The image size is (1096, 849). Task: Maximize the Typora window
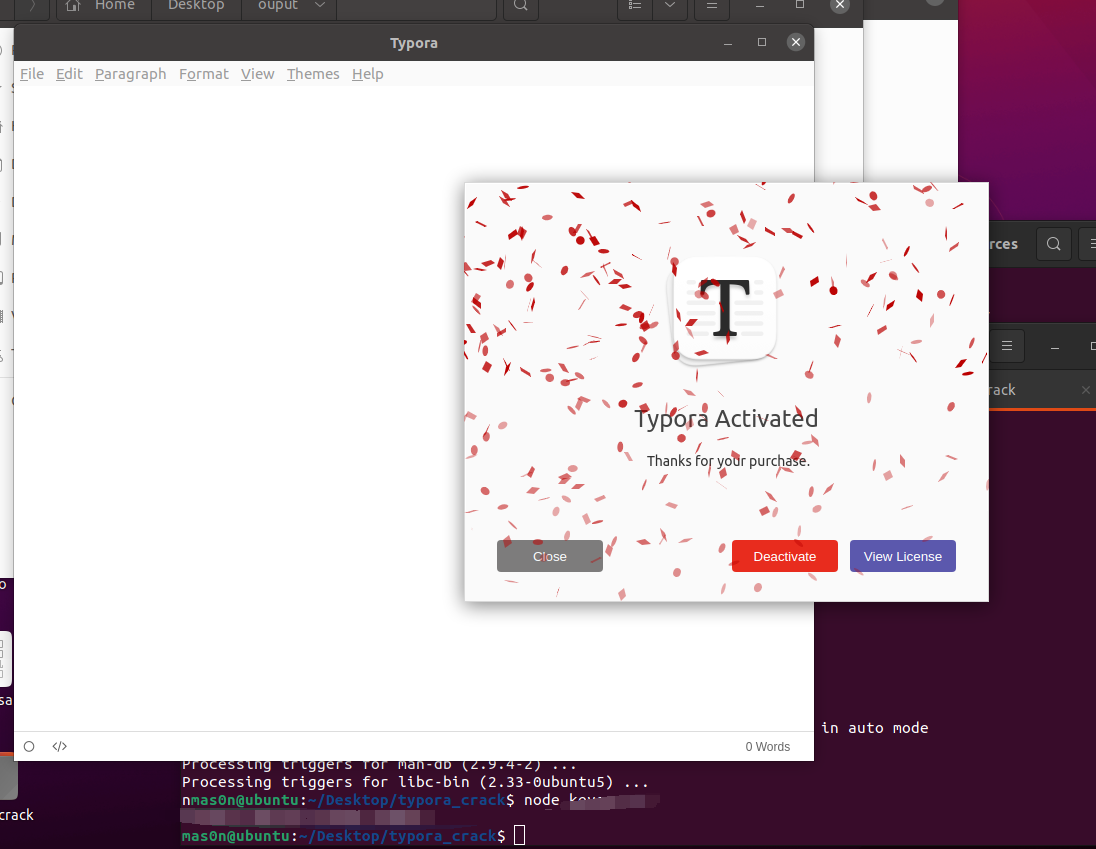762,43
